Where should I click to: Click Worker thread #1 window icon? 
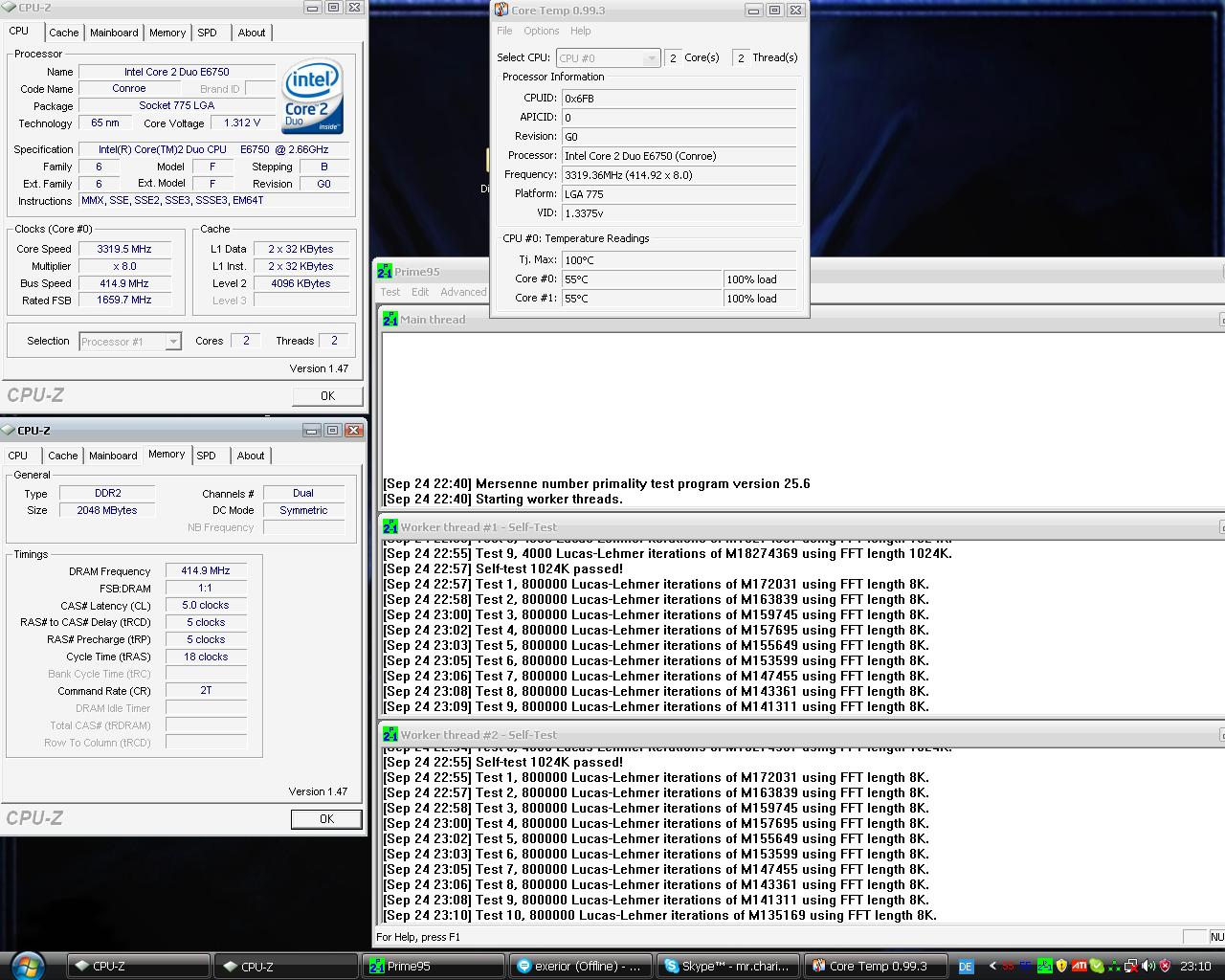[390, 526]
